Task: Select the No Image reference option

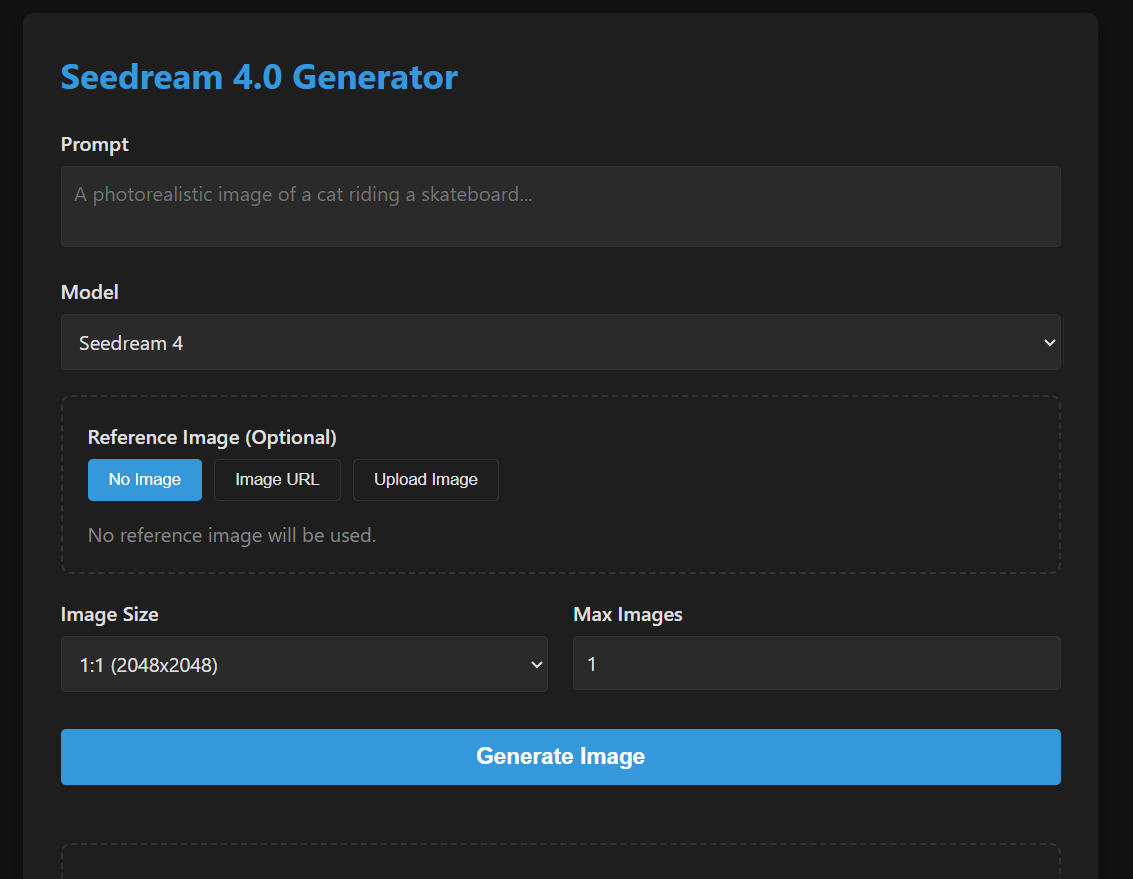Action: pos(145,480)
